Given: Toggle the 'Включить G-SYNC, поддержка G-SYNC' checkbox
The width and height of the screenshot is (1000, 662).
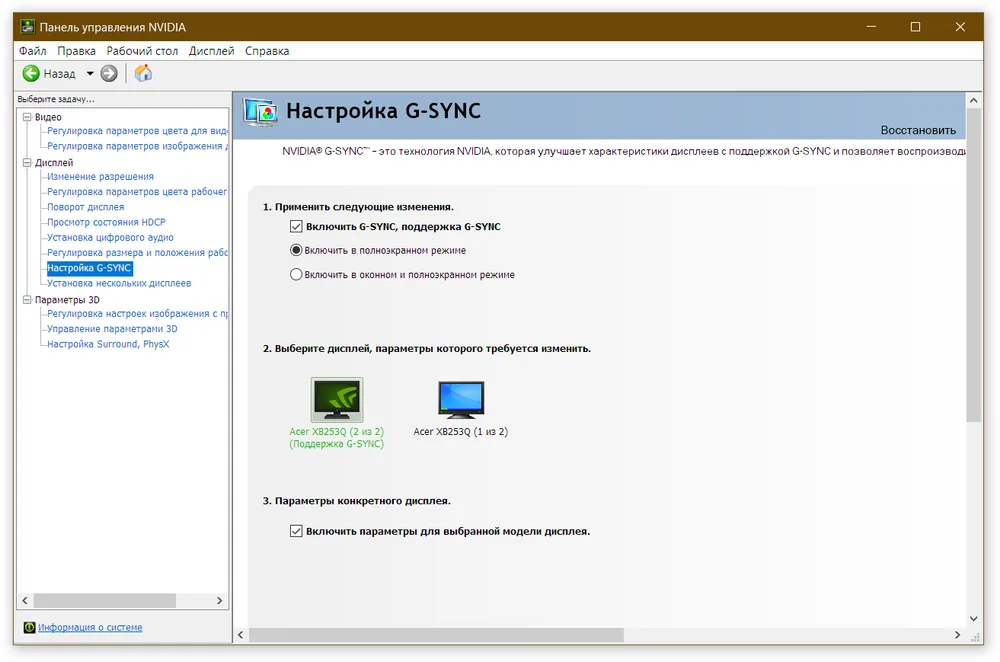Looking at the screenshot, I should tap(296, 227).
